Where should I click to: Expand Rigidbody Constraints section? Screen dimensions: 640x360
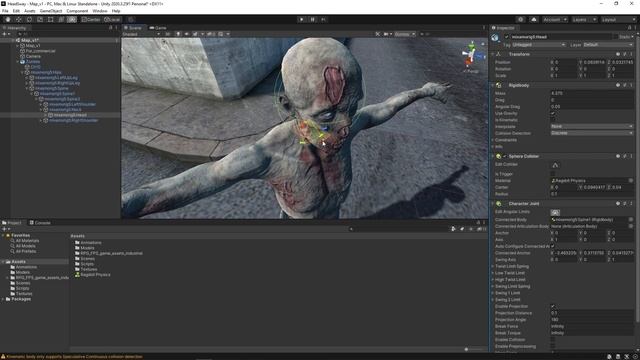(493, 140)
